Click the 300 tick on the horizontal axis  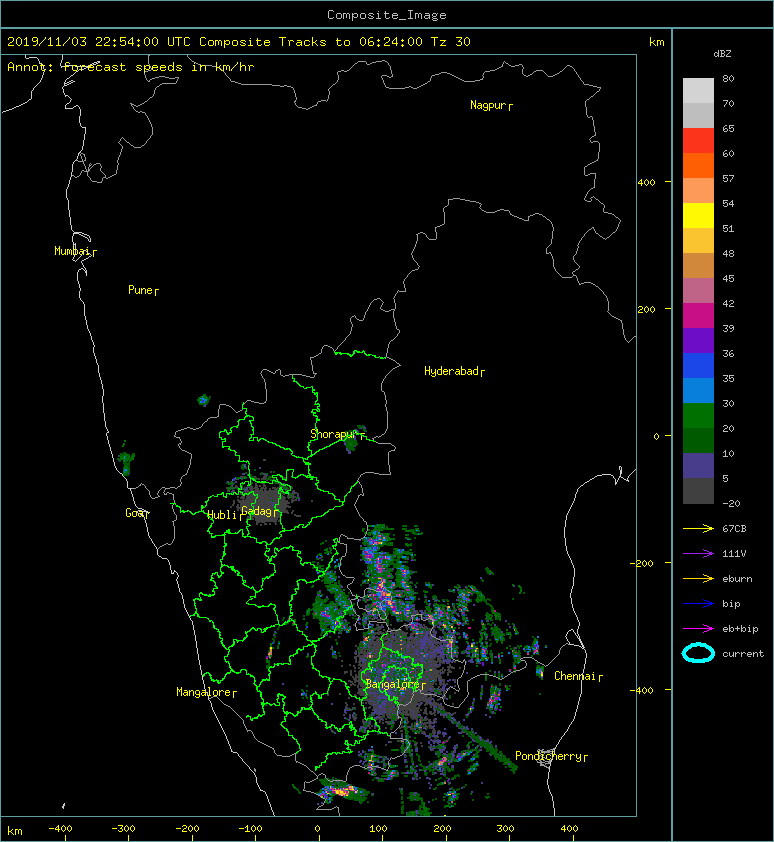[505, 829]
